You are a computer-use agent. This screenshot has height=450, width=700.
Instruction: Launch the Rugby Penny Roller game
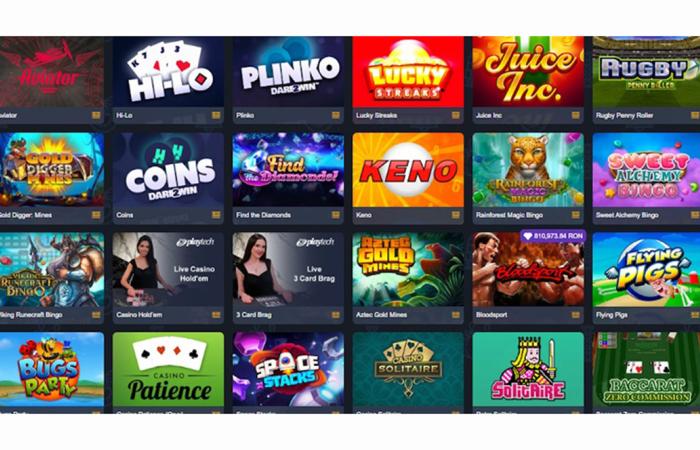pos(646,72)
